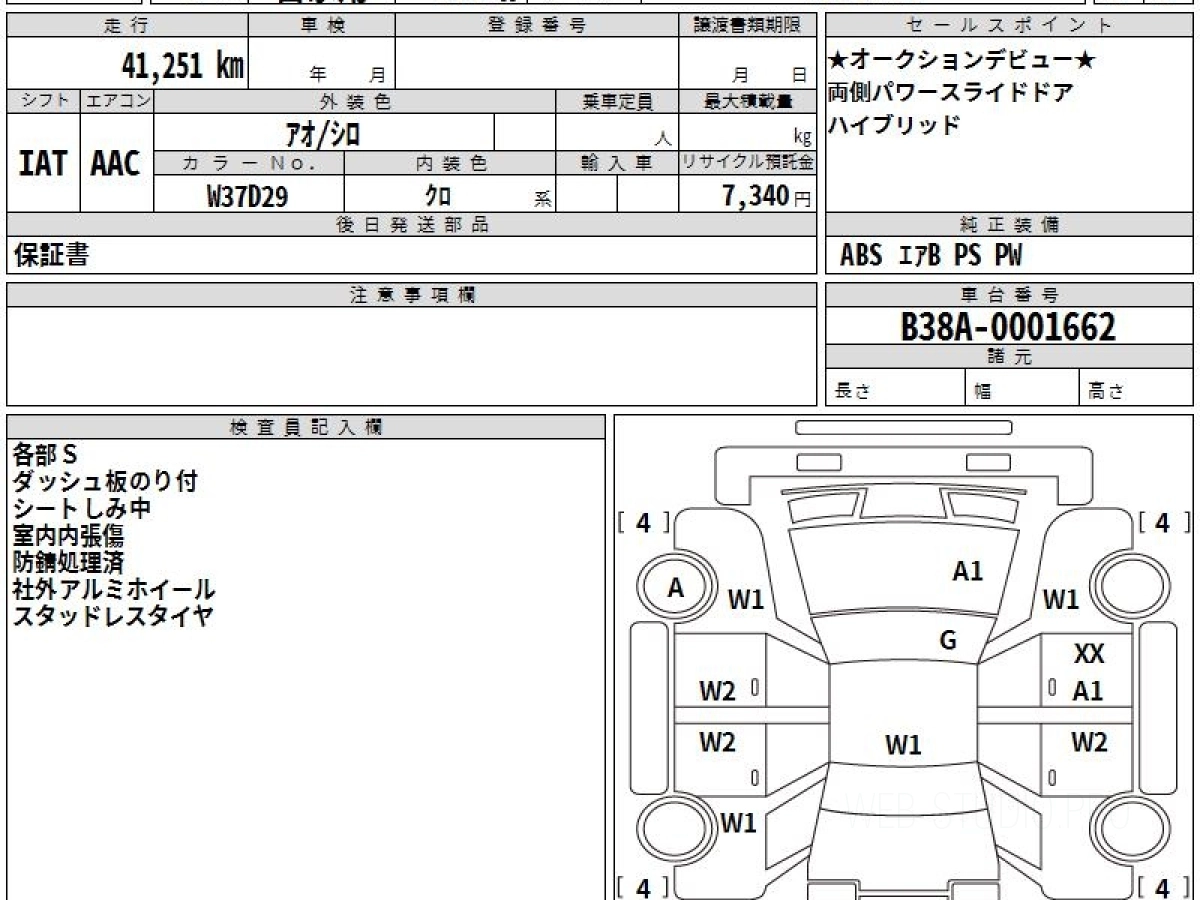Select the 内装色 header
The height and width of the screenshot is (900, 1200).
[450, 163]
